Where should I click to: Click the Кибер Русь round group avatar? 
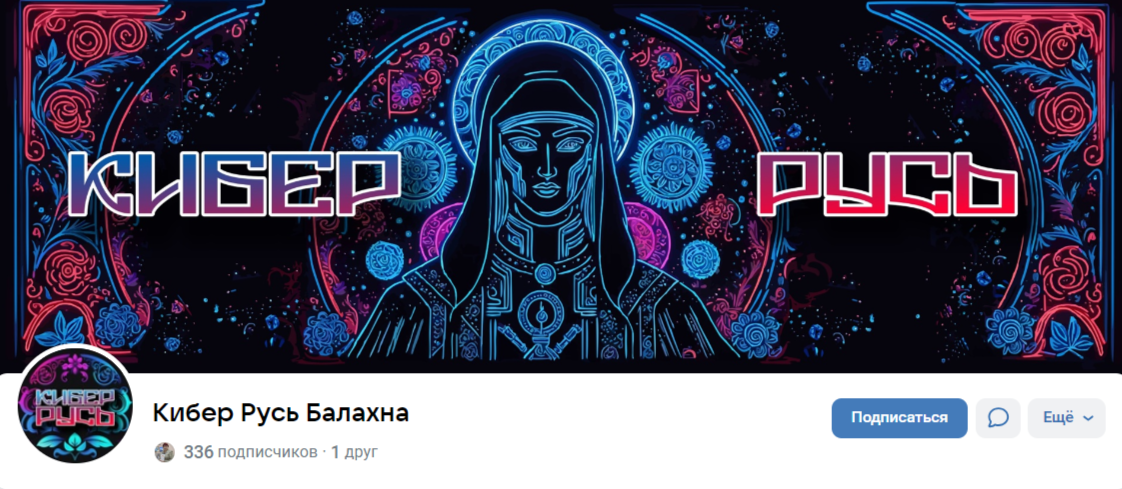(x=75, y=405)
